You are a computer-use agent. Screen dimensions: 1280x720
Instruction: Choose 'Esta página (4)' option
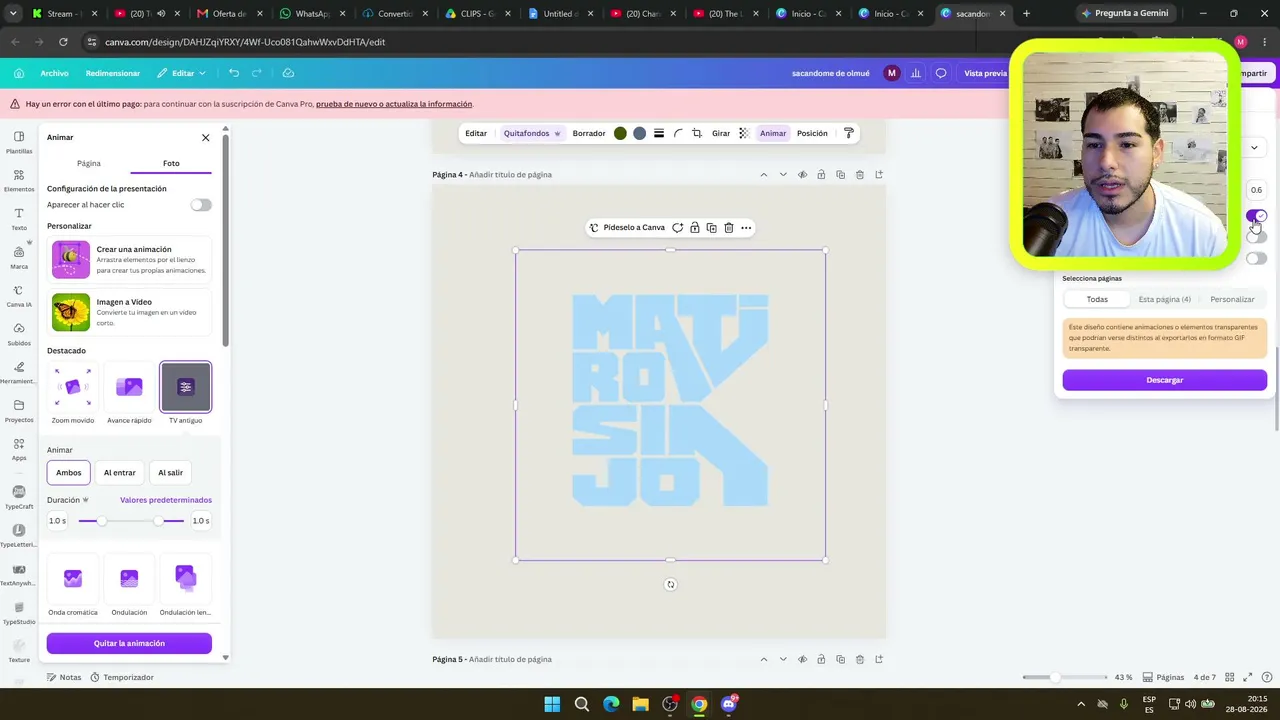1164,299
